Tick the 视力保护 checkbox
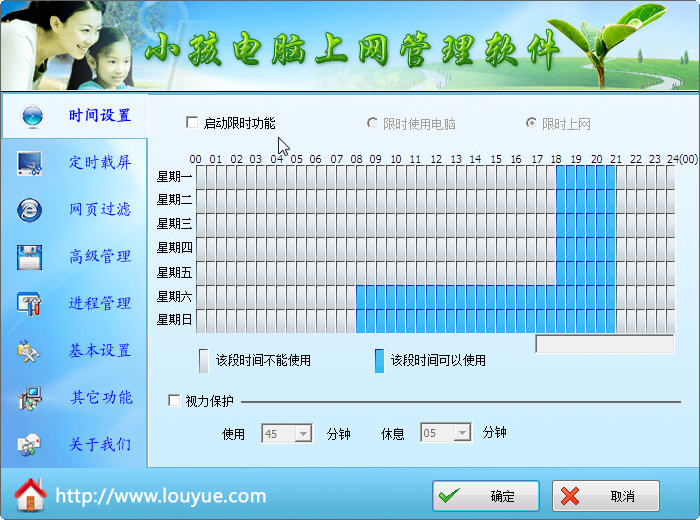The width and height of the screenshot is (700, 520). click(174, 400)
